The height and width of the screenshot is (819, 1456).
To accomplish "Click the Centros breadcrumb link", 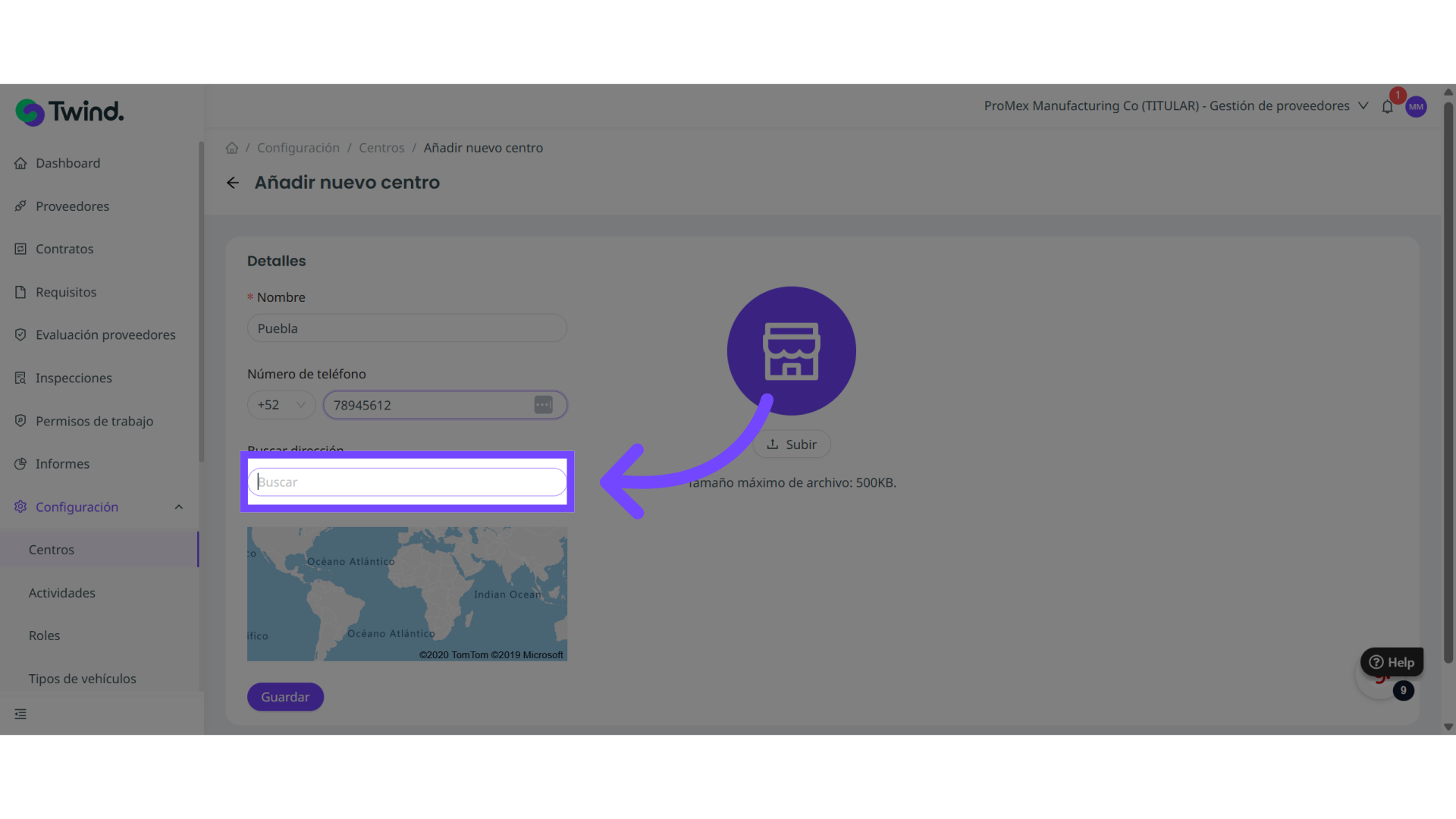I will [x=381, y=148].
